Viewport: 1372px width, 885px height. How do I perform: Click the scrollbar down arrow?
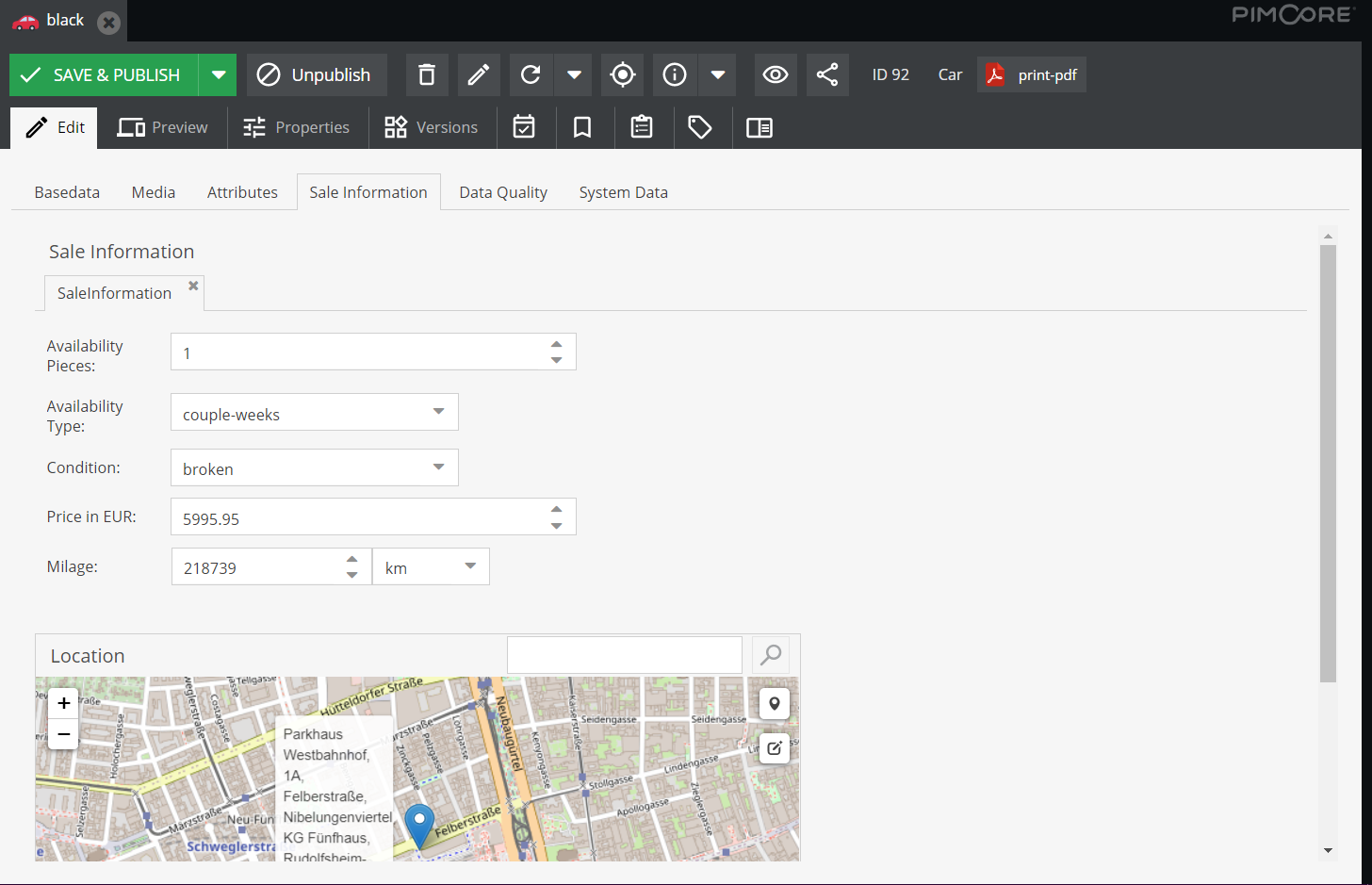click(1328, 851)
